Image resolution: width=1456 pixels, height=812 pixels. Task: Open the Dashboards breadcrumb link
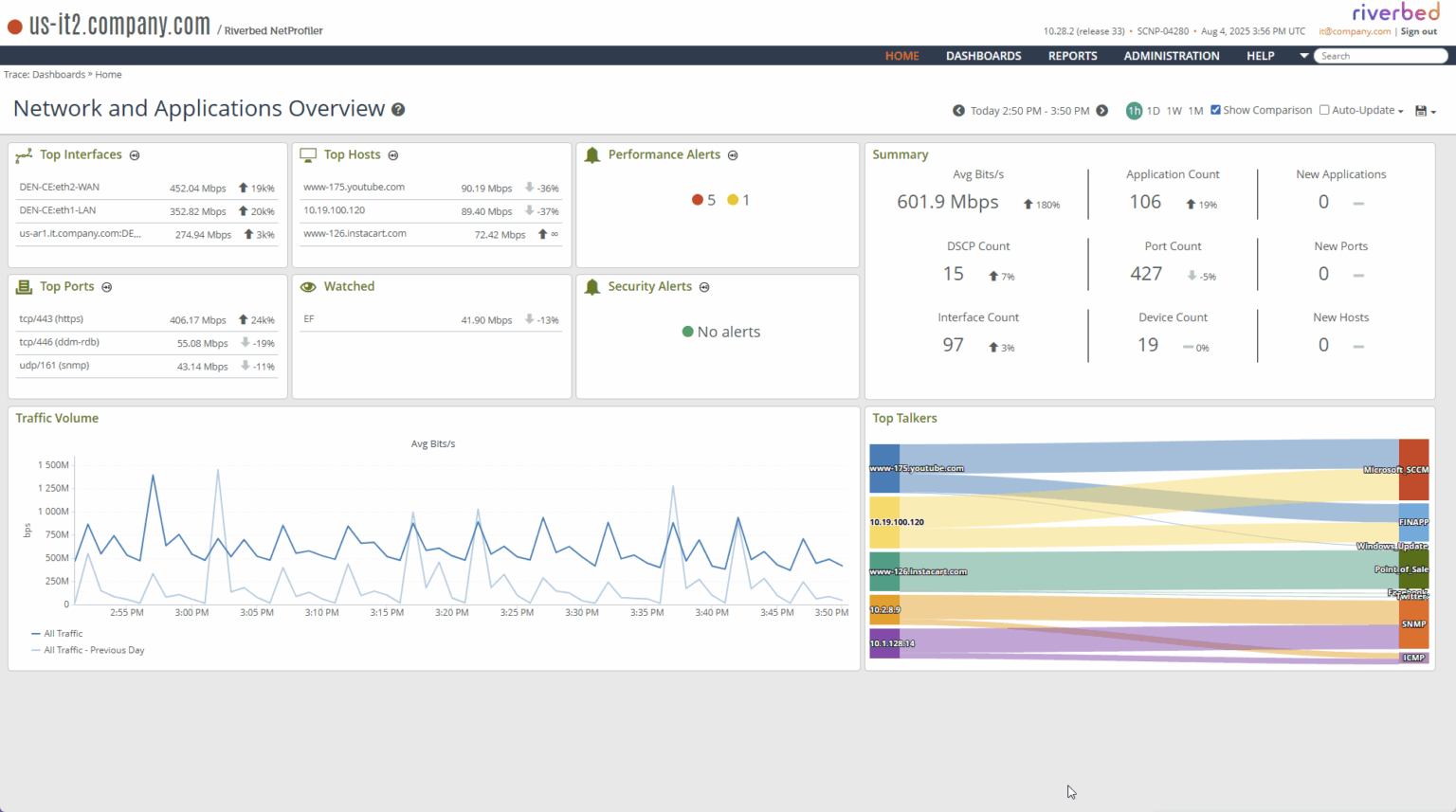point(59,74)
